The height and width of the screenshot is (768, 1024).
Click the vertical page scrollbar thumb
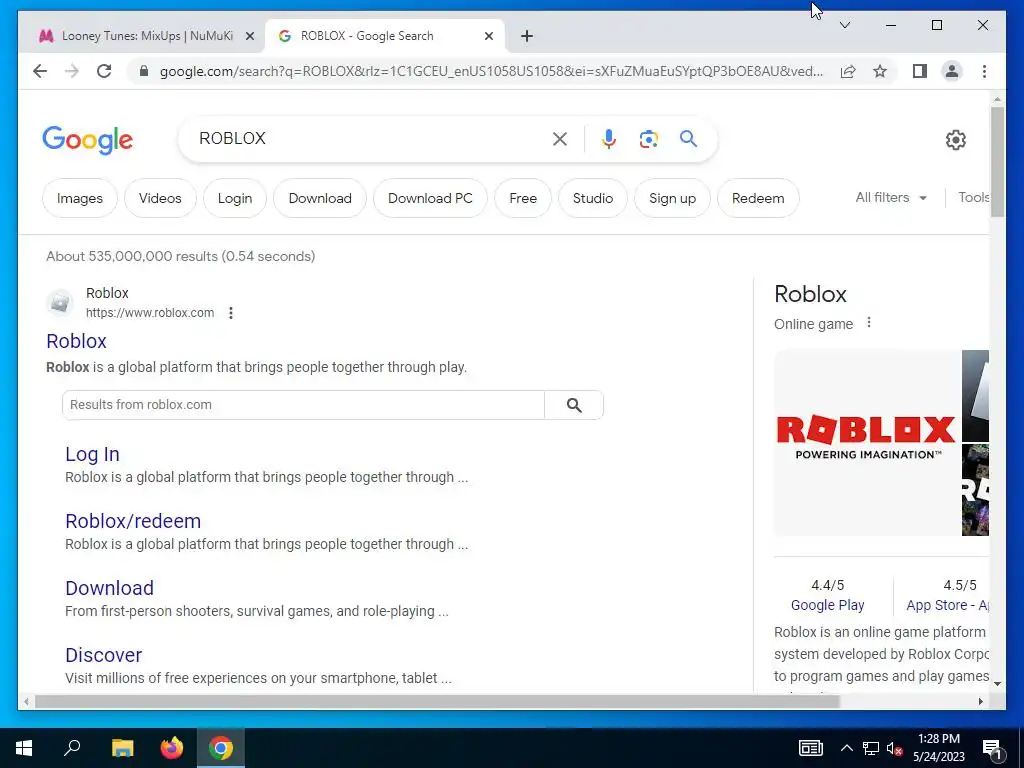pyautogui.click(x=997, y=161)
